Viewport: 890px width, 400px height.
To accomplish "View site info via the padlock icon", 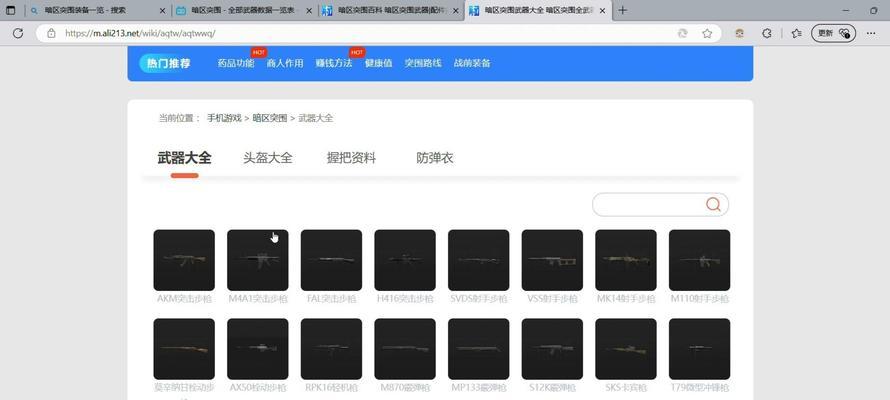I will click(51, 33).
